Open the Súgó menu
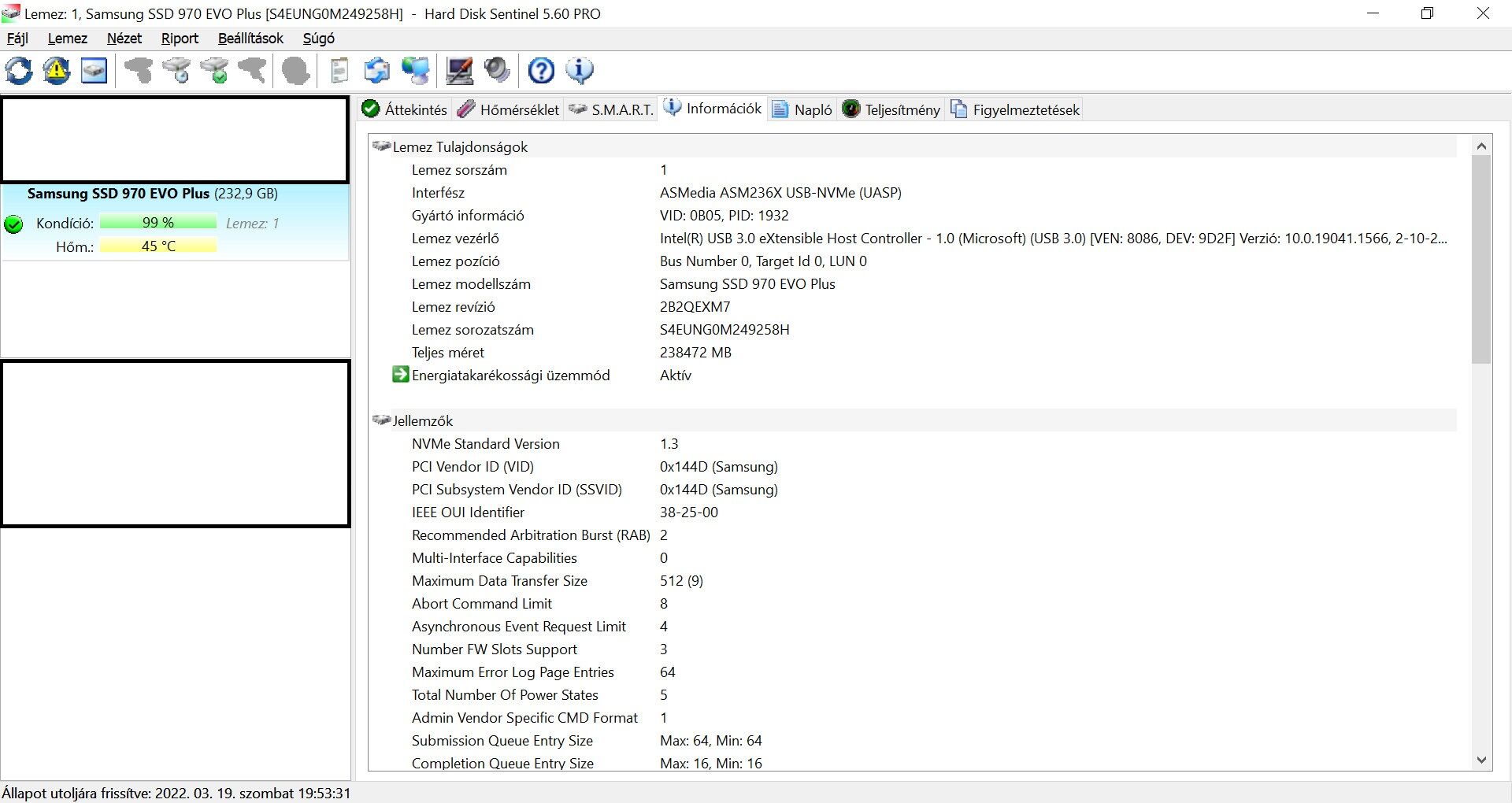The height and width of the screenshot is (803, 1512). coord(319,39)
